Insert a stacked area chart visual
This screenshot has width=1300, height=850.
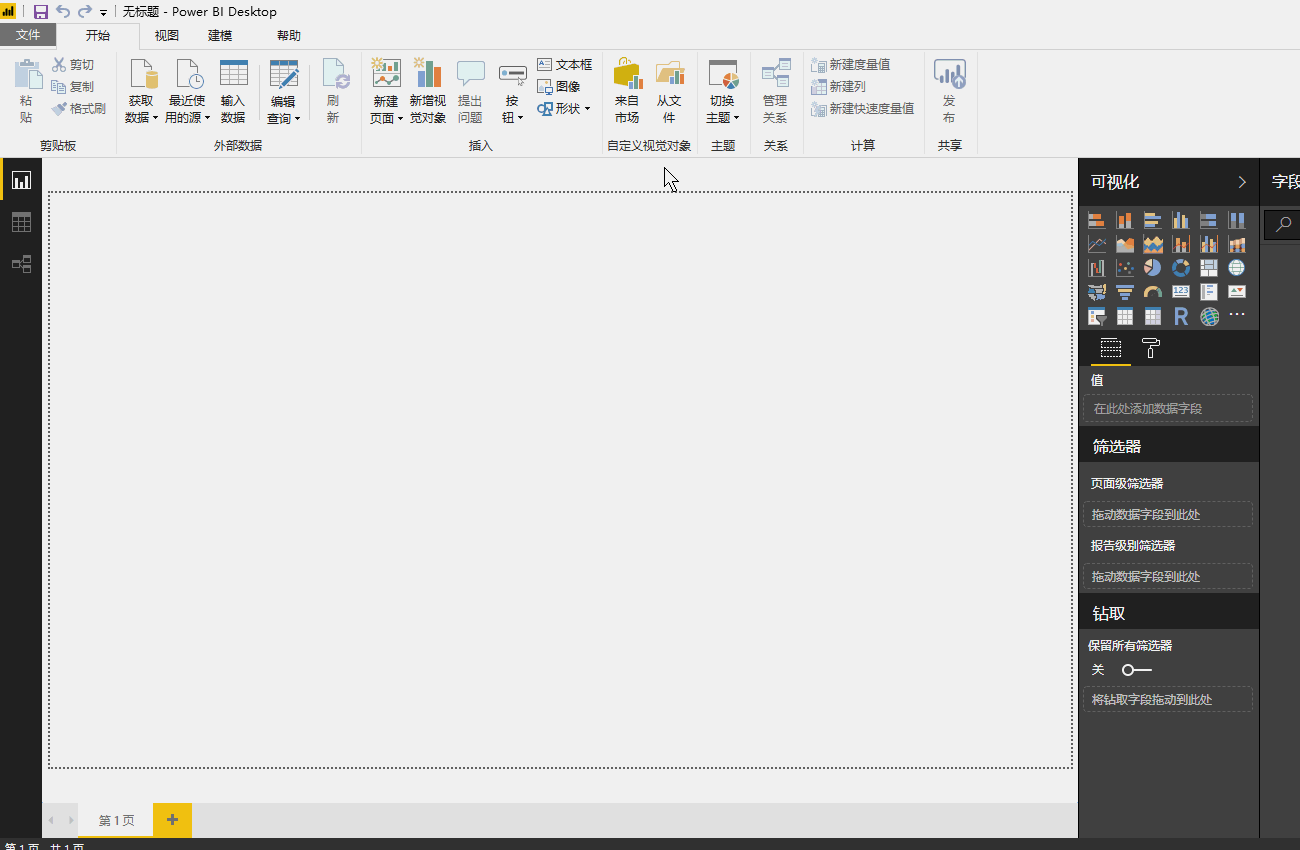click(1153, 244)
